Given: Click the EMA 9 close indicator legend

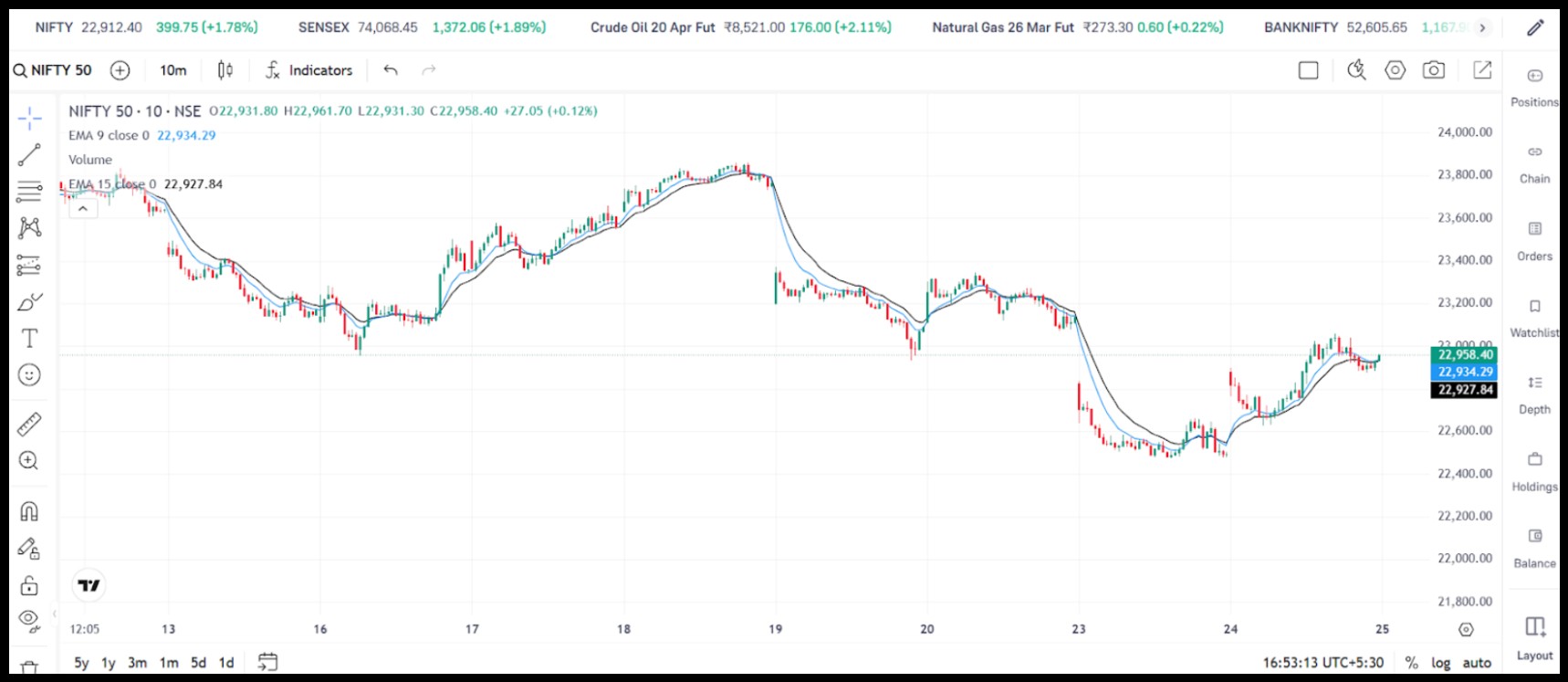Looking at the screenshot, I should click(142, 135).
